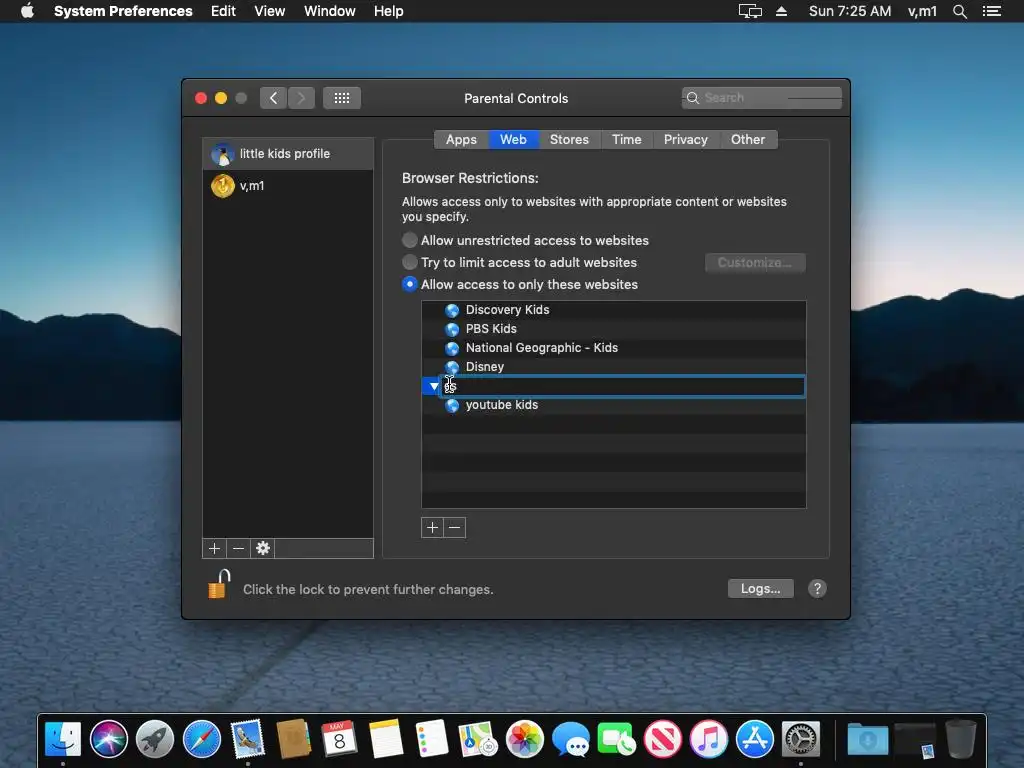Click v,m1 user name in menu bar
Viewport: 1024px width, 768px height.
tap(922, 11)
